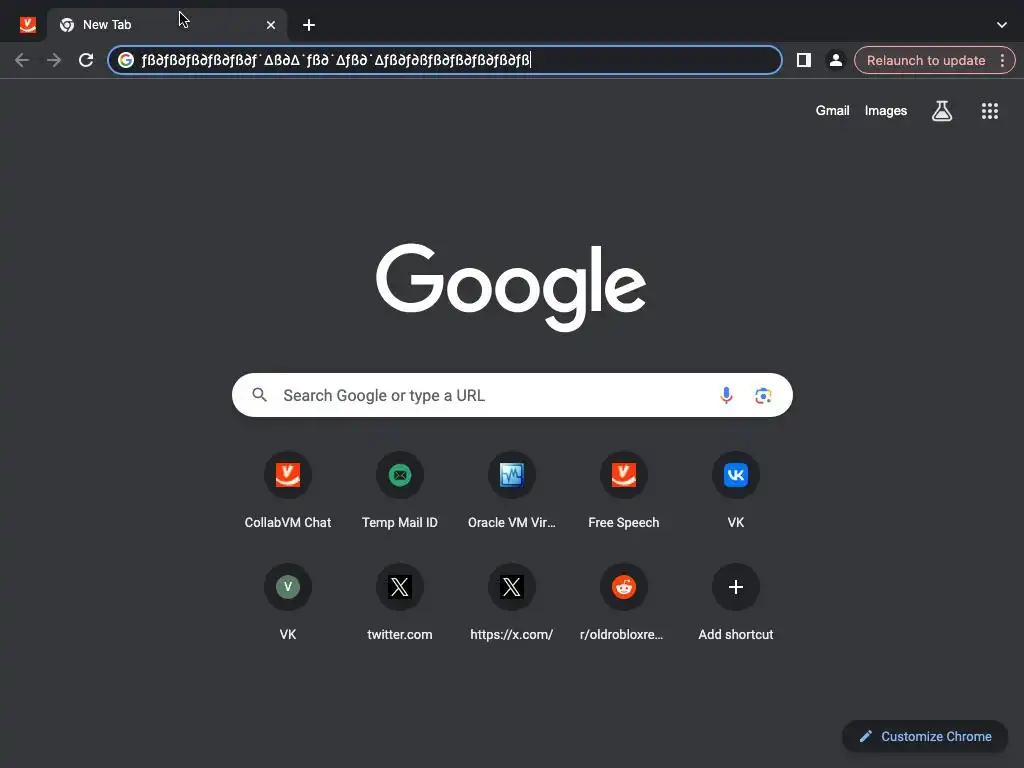Viewport: 1024px width, 768px height.
Task: Close the New Tab tab
Action: click(x=270, y=25)
